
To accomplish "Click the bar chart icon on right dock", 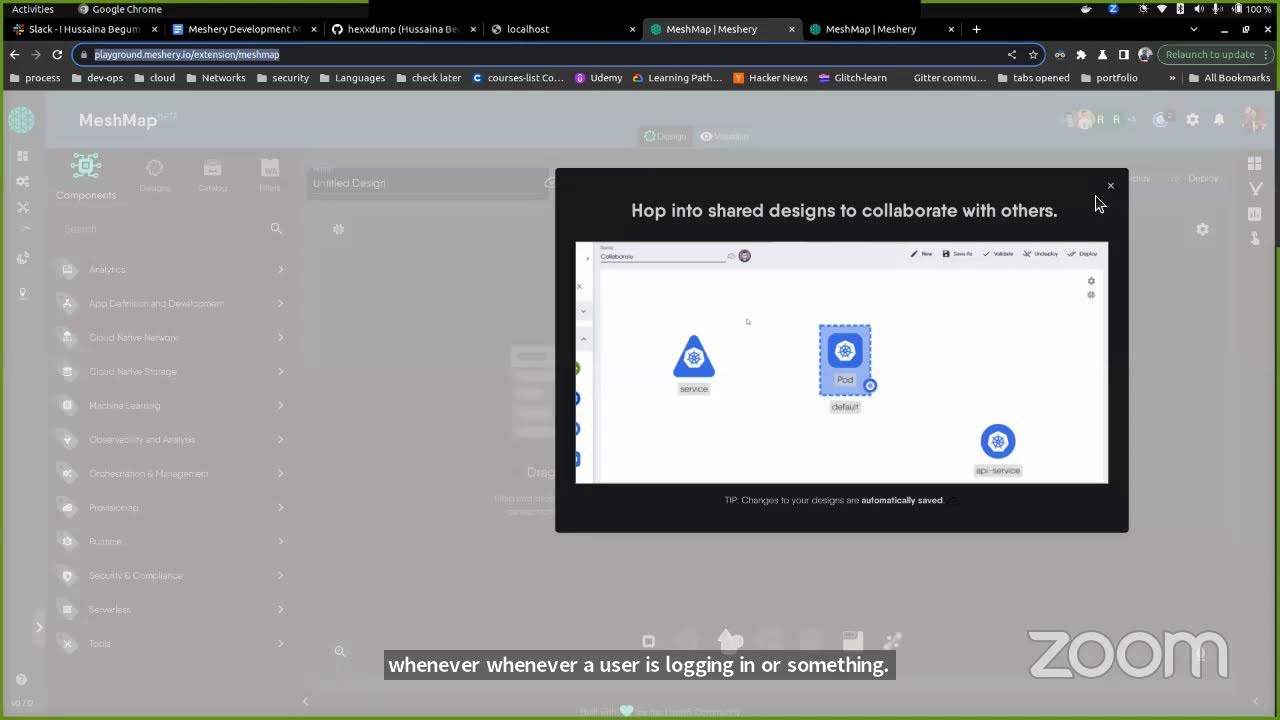I will coord(1255,214).
